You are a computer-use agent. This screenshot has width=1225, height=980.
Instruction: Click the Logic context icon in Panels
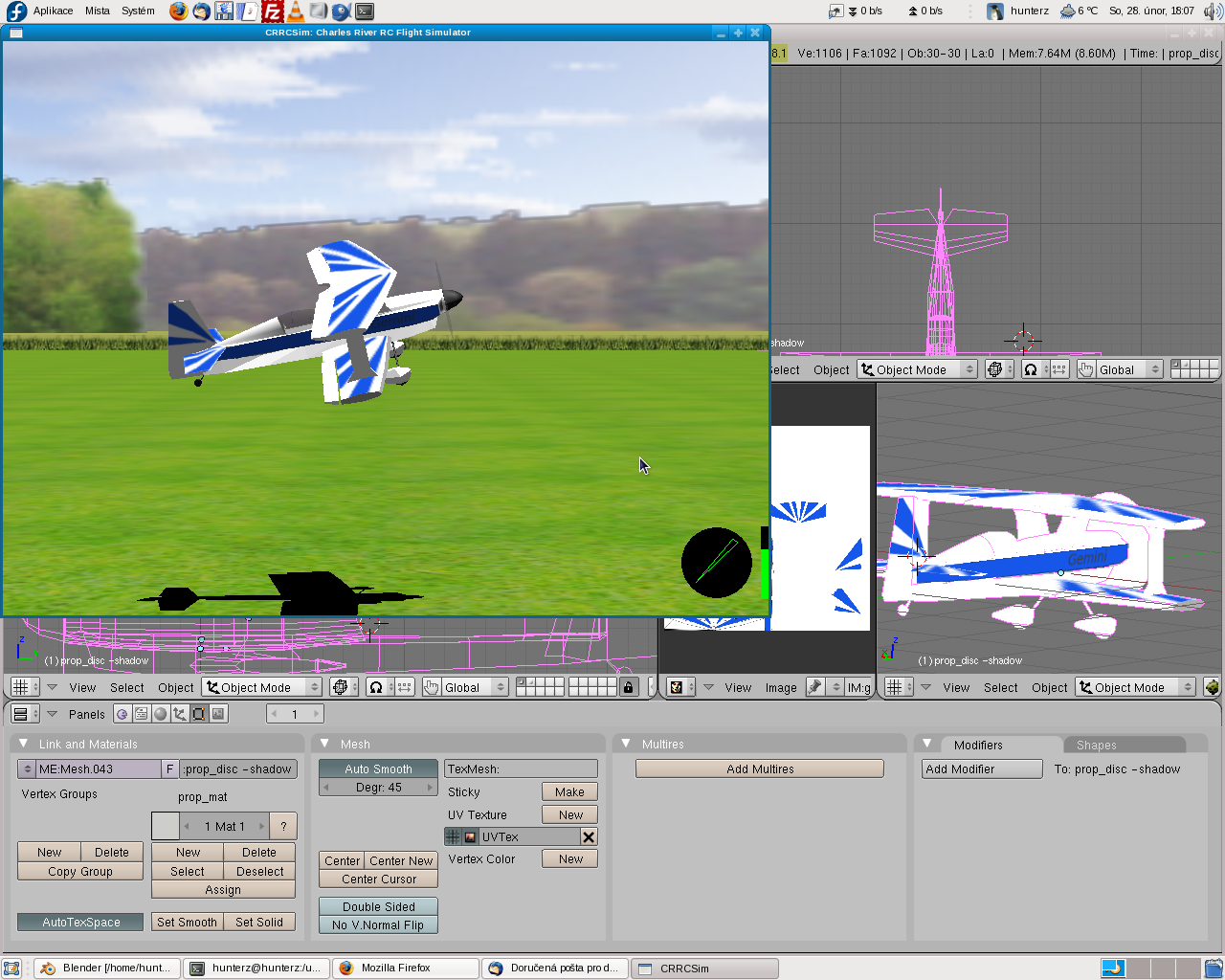pyautogui.click(x=122, y=714)
